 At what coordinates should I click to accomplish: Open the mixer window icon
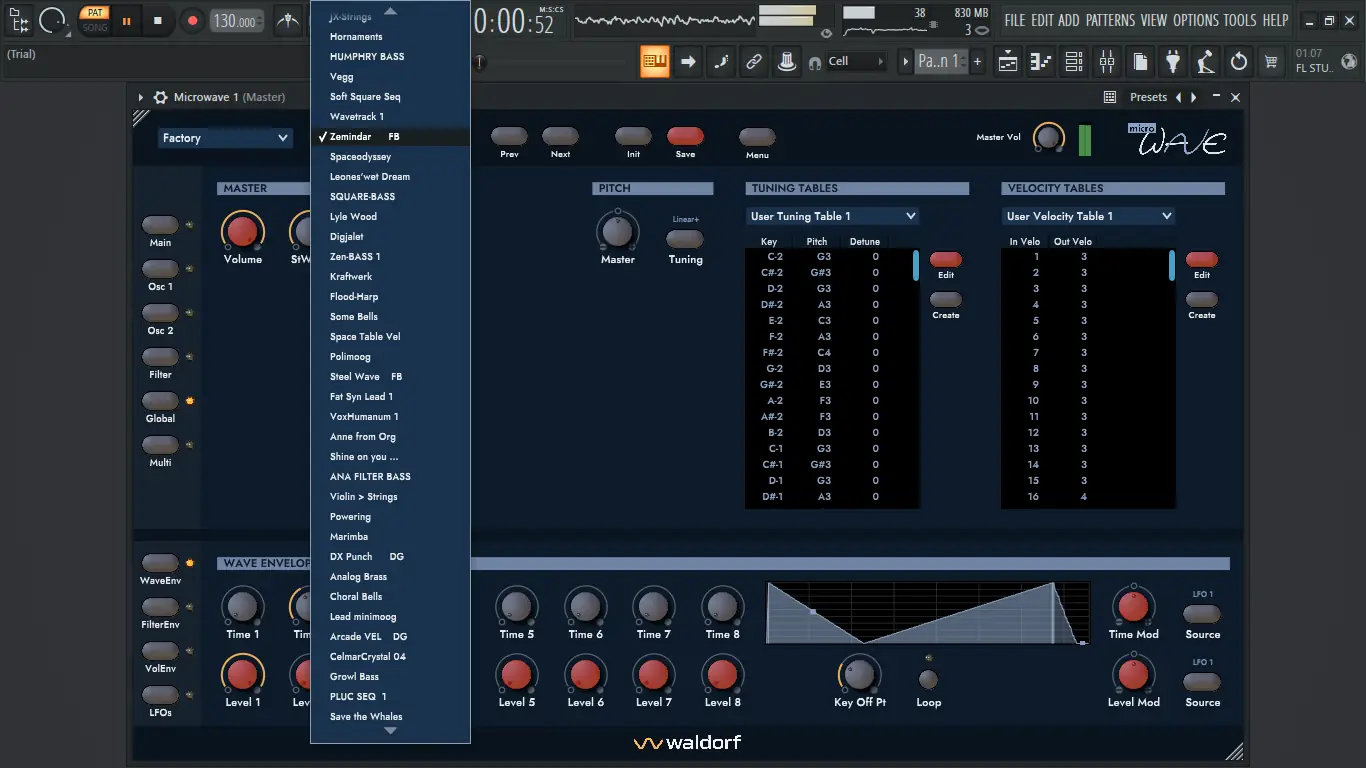tap(1107, 61)
